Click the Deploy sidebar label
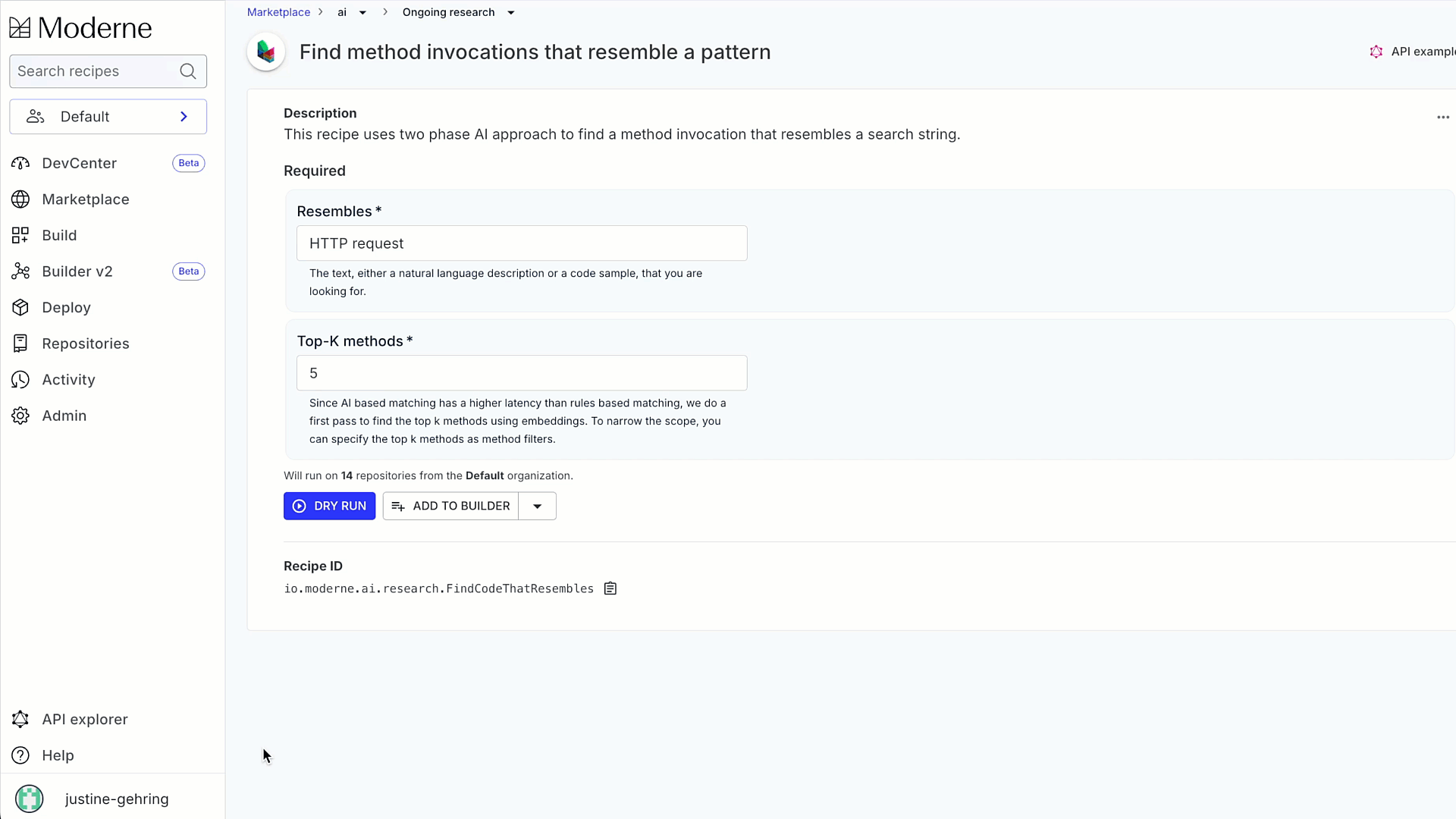Screen dimensions: 1456x819 tap(66, 307)
